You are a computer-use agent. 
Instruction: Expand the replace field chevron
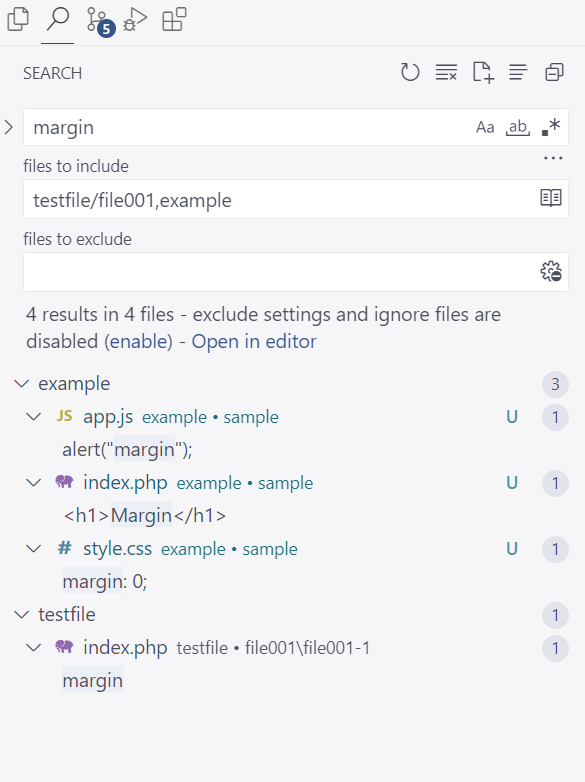coord(9,127)
